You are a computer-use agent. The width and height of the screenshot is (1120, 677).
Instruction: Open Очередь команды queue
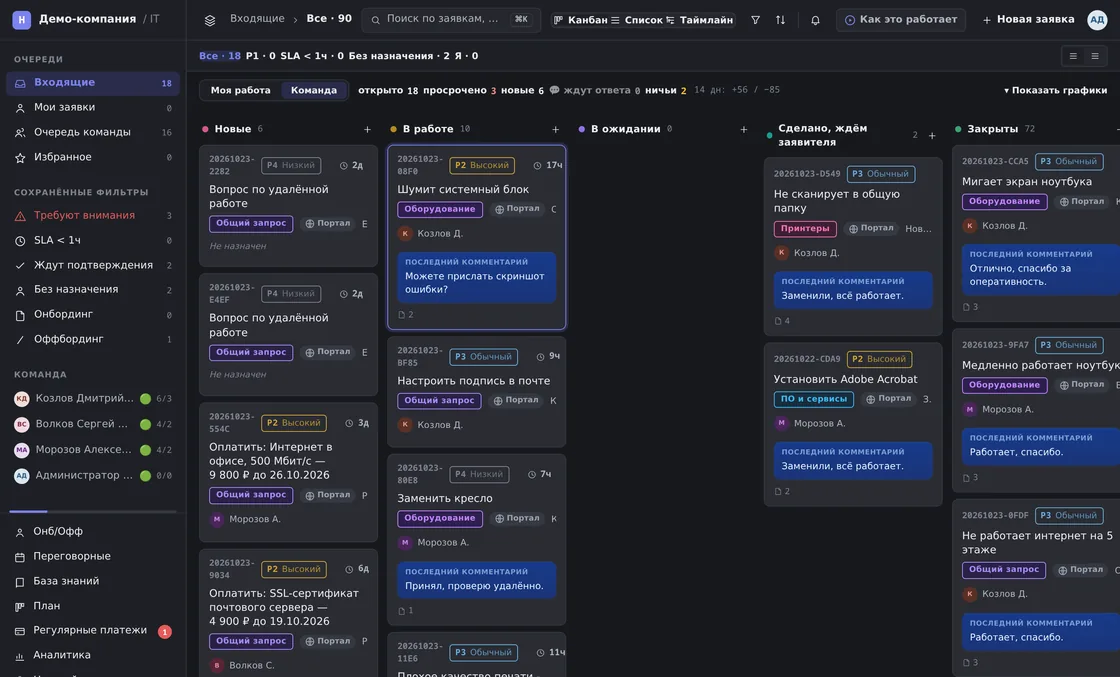(93, 132)
